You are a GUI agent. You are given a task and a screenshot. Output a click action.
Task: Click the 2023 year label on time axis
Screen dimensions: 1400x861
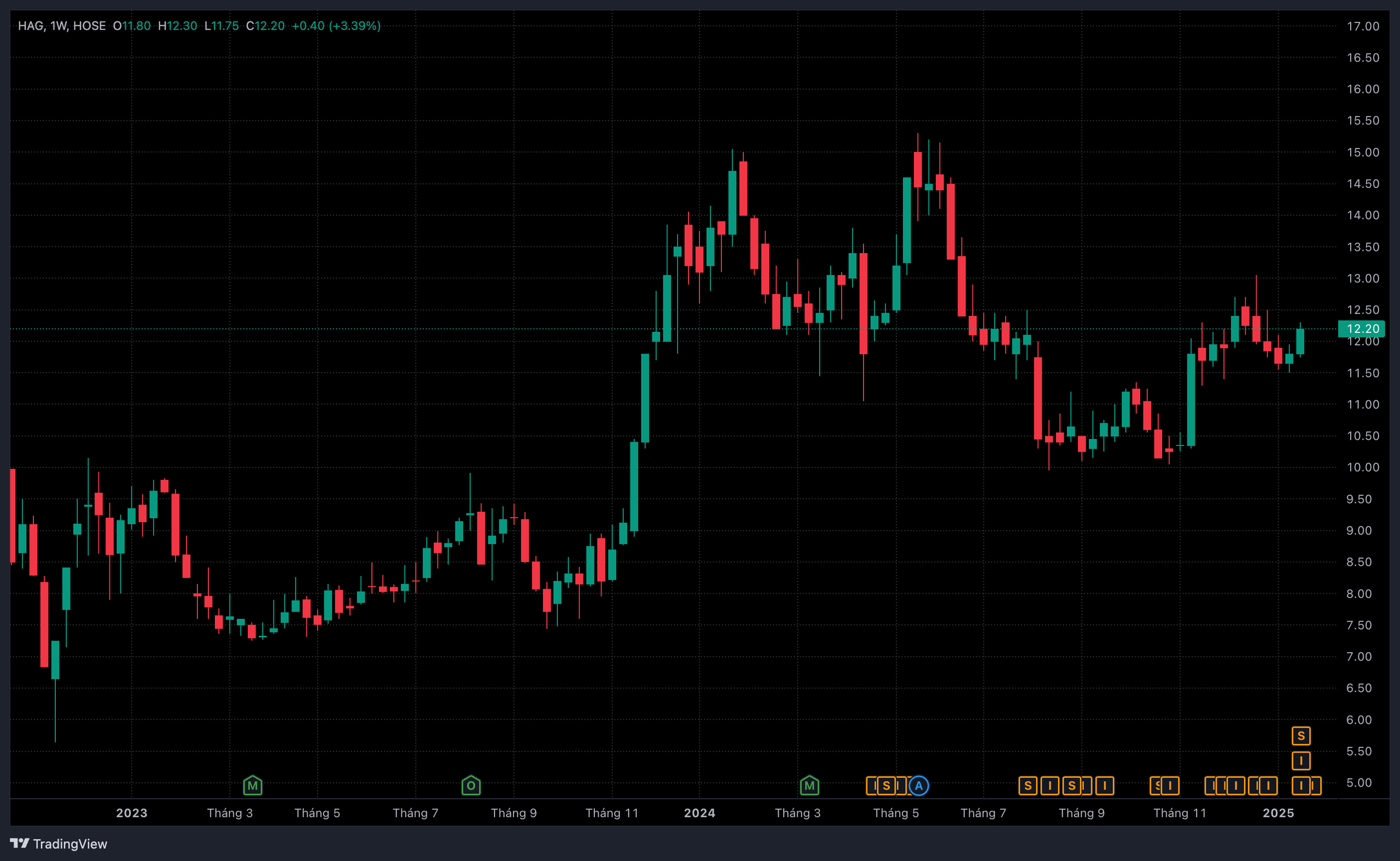tap(132, 812)
